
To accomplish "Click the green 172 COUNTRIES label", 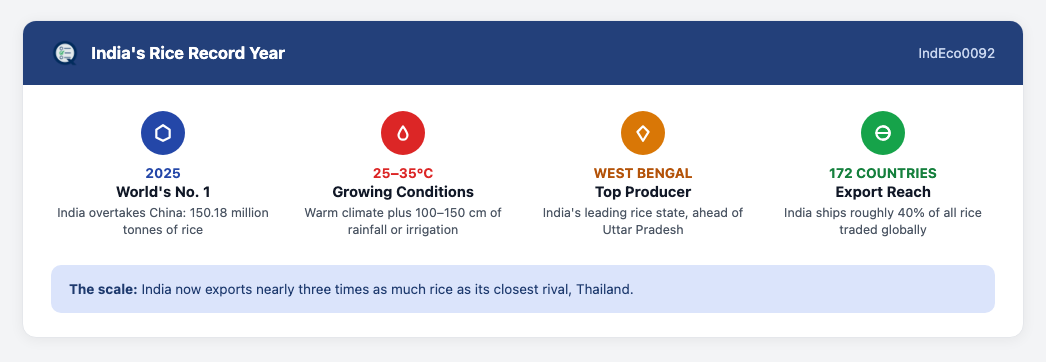I will pos(883,173).
